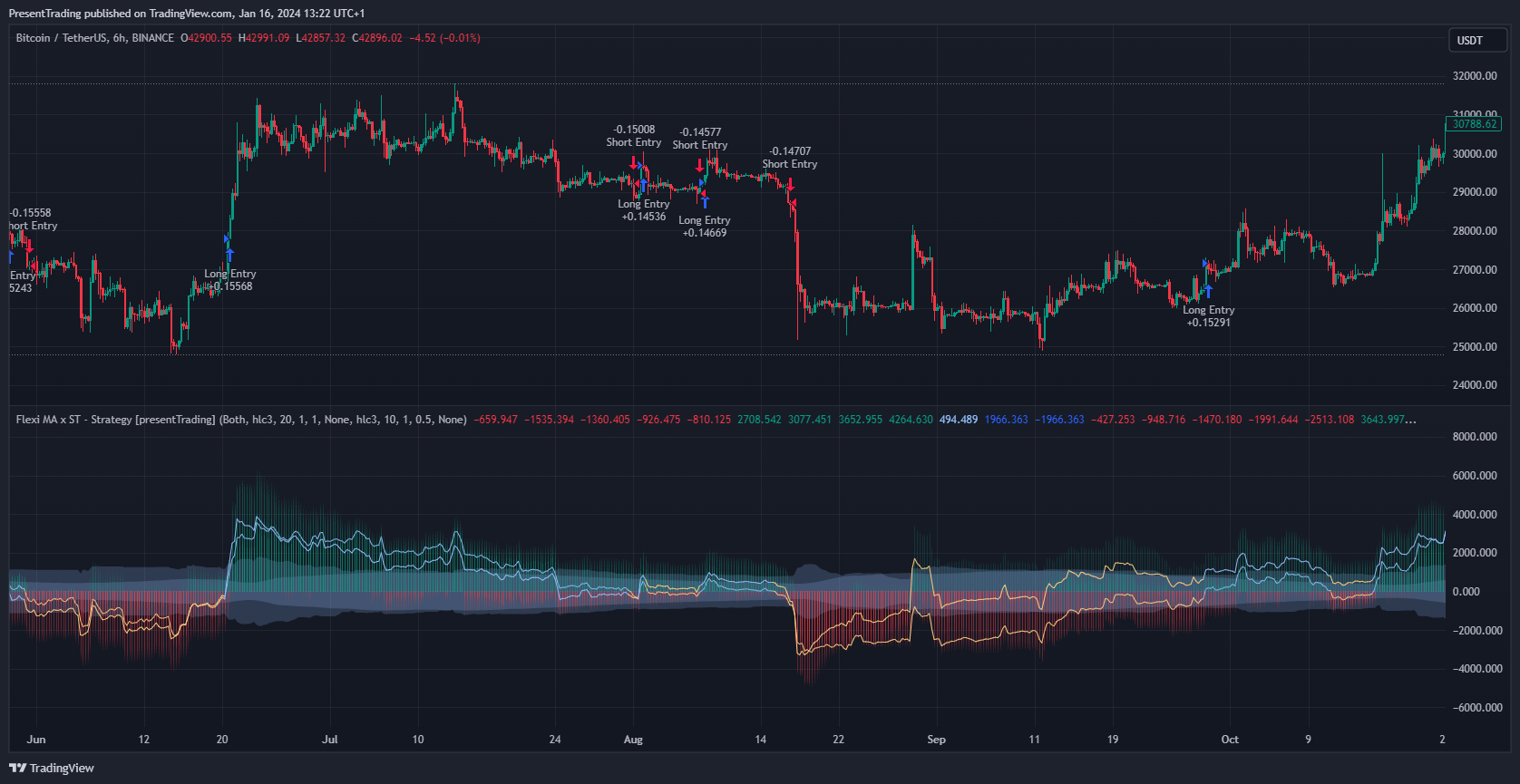
Task: Click the 4000.000 indicator axis label
Action: pos(1475,515)
